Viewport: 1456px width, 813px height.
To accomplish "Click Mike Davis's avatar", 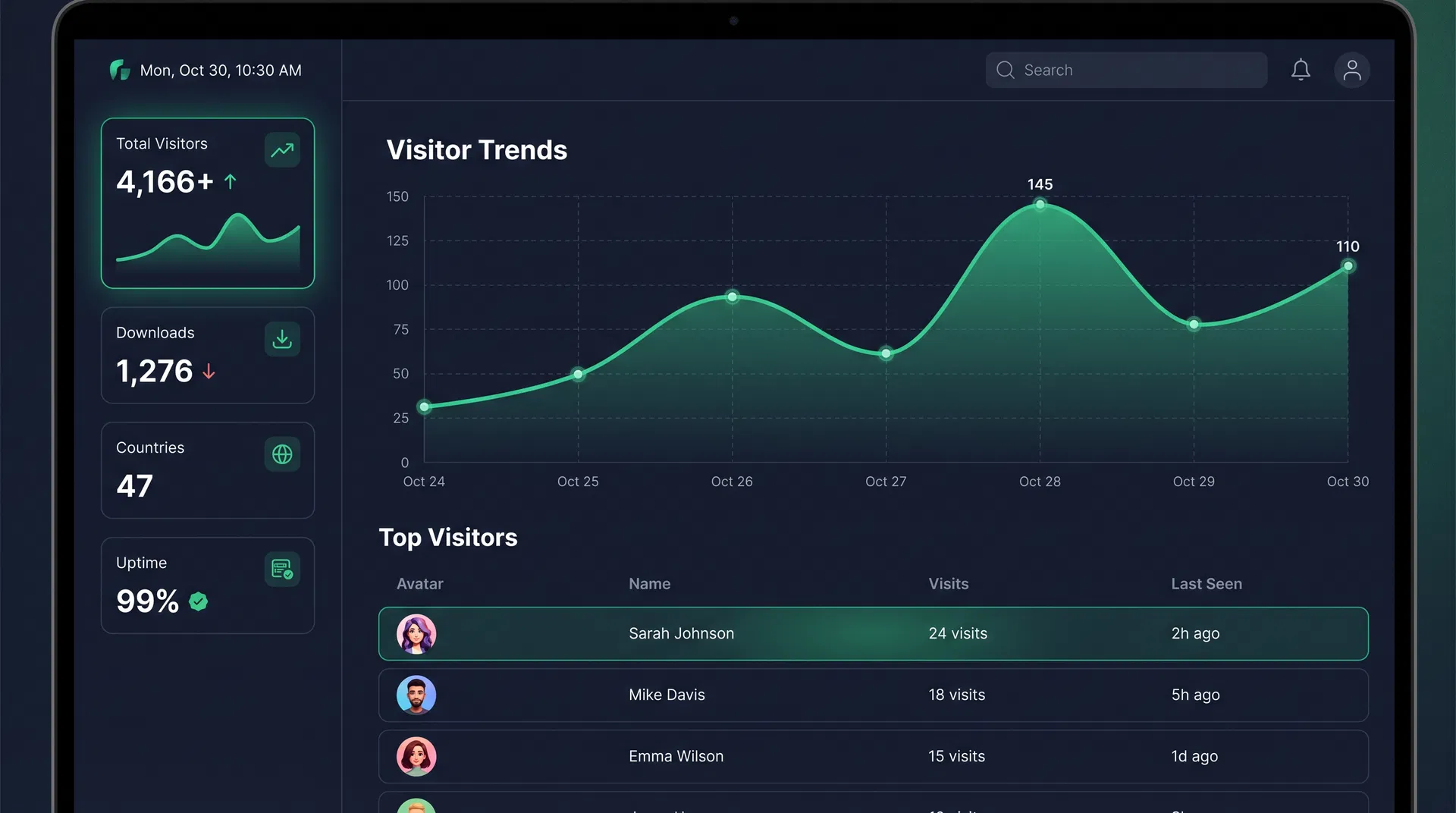I will tap(416, 695).
